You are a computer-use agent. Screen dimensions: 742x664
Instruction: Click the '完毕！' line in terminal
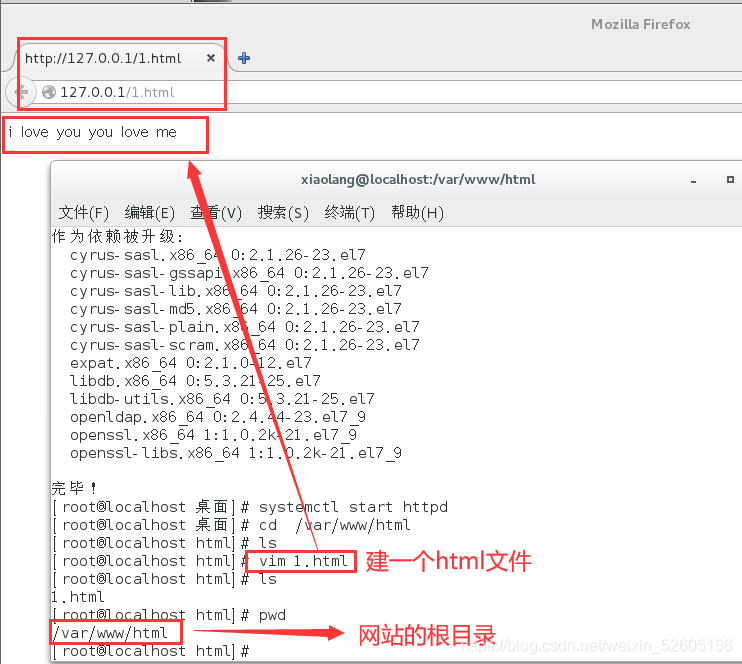[x=74, y=487]
